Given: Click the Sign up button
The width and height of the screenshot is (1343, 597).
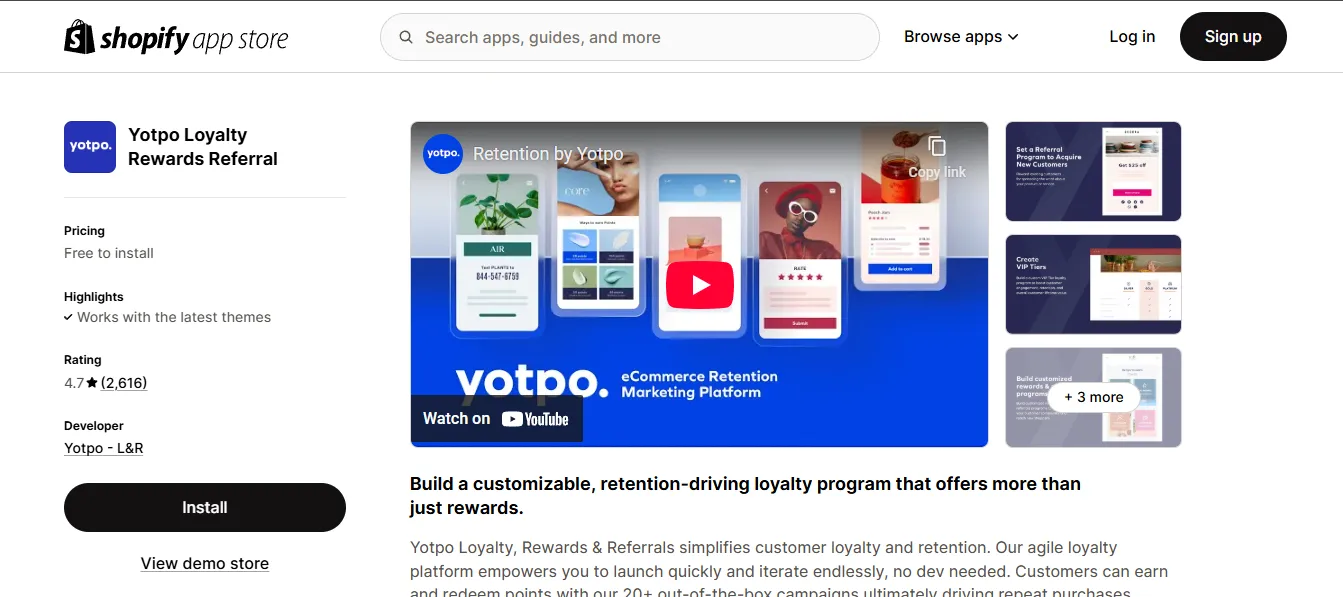Looking at the screenshot, I should coord(1233,37).
